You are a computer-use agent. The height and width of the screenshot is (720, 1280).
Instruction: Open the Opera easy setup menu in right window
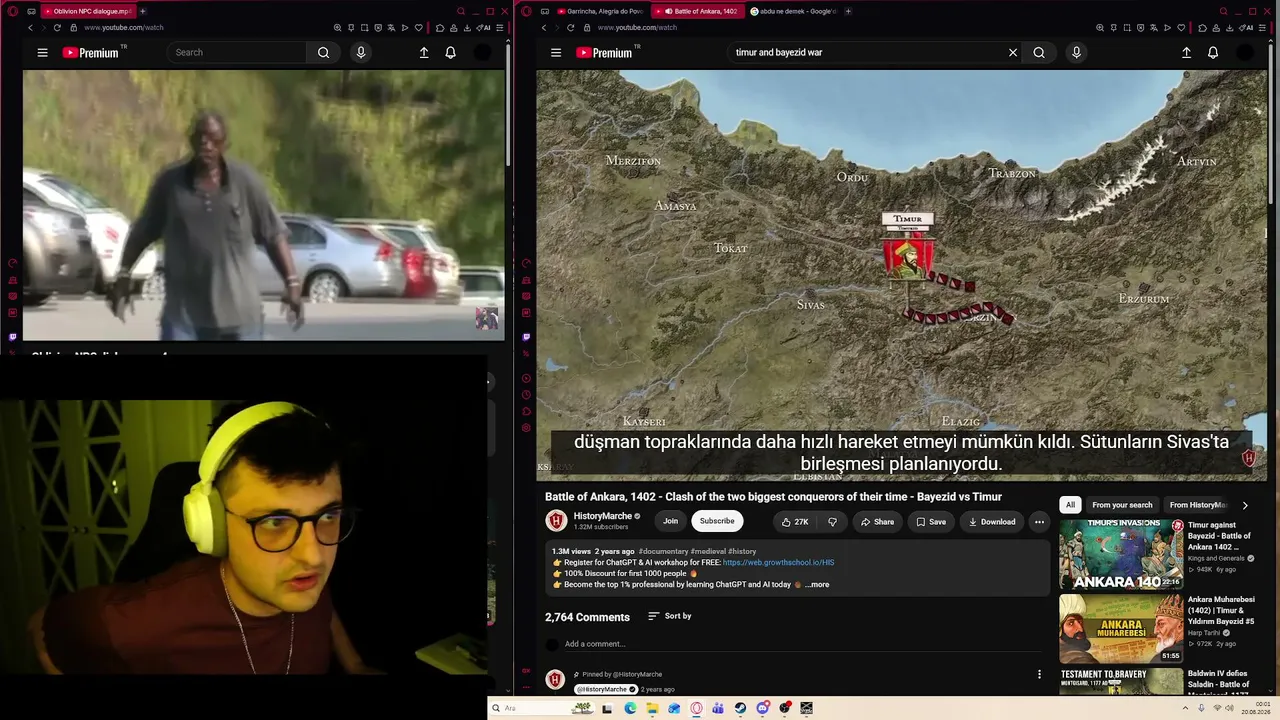coord(1264,28)
